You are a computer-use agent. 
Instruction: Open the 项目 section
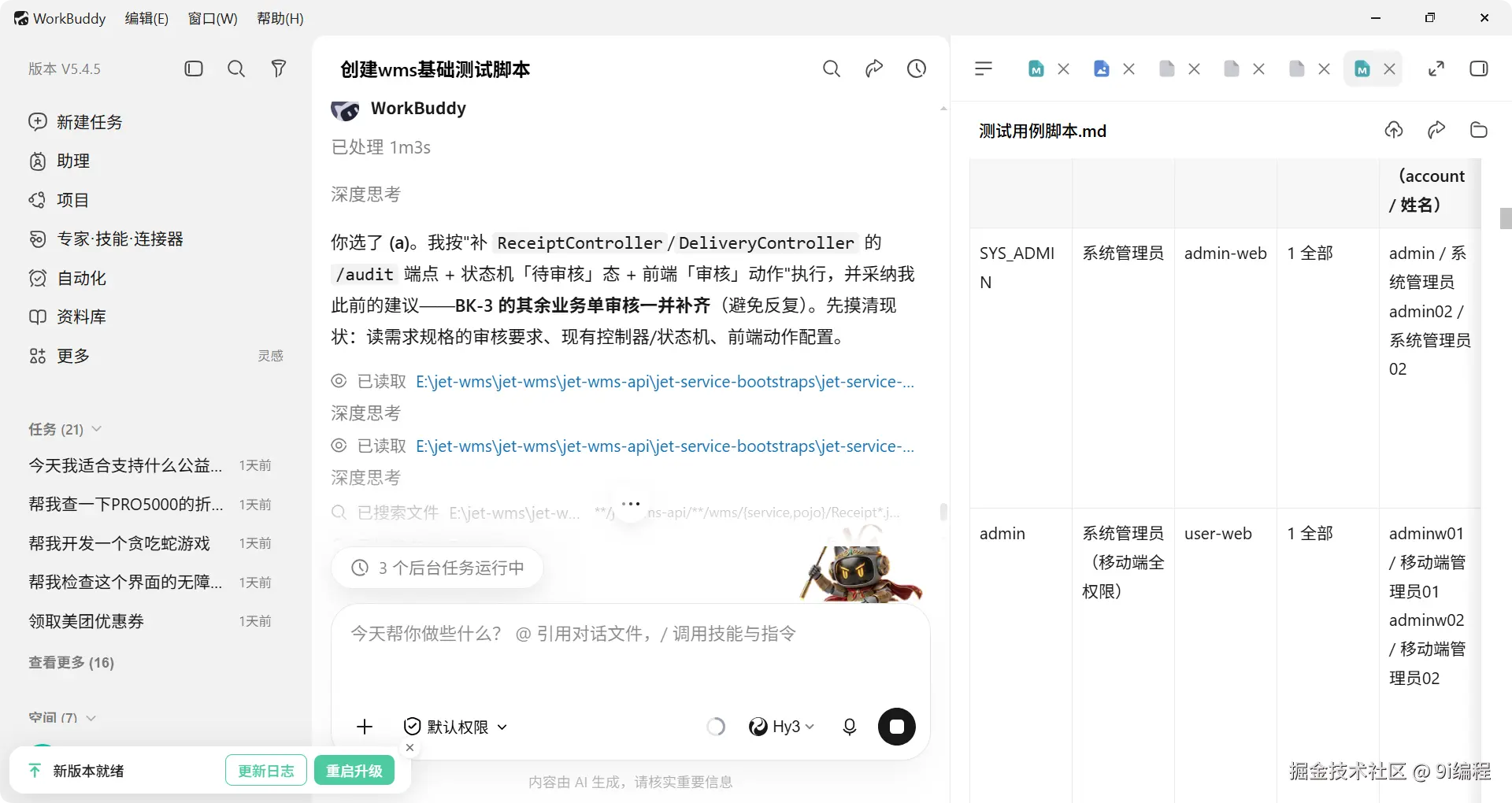[60, 200]
